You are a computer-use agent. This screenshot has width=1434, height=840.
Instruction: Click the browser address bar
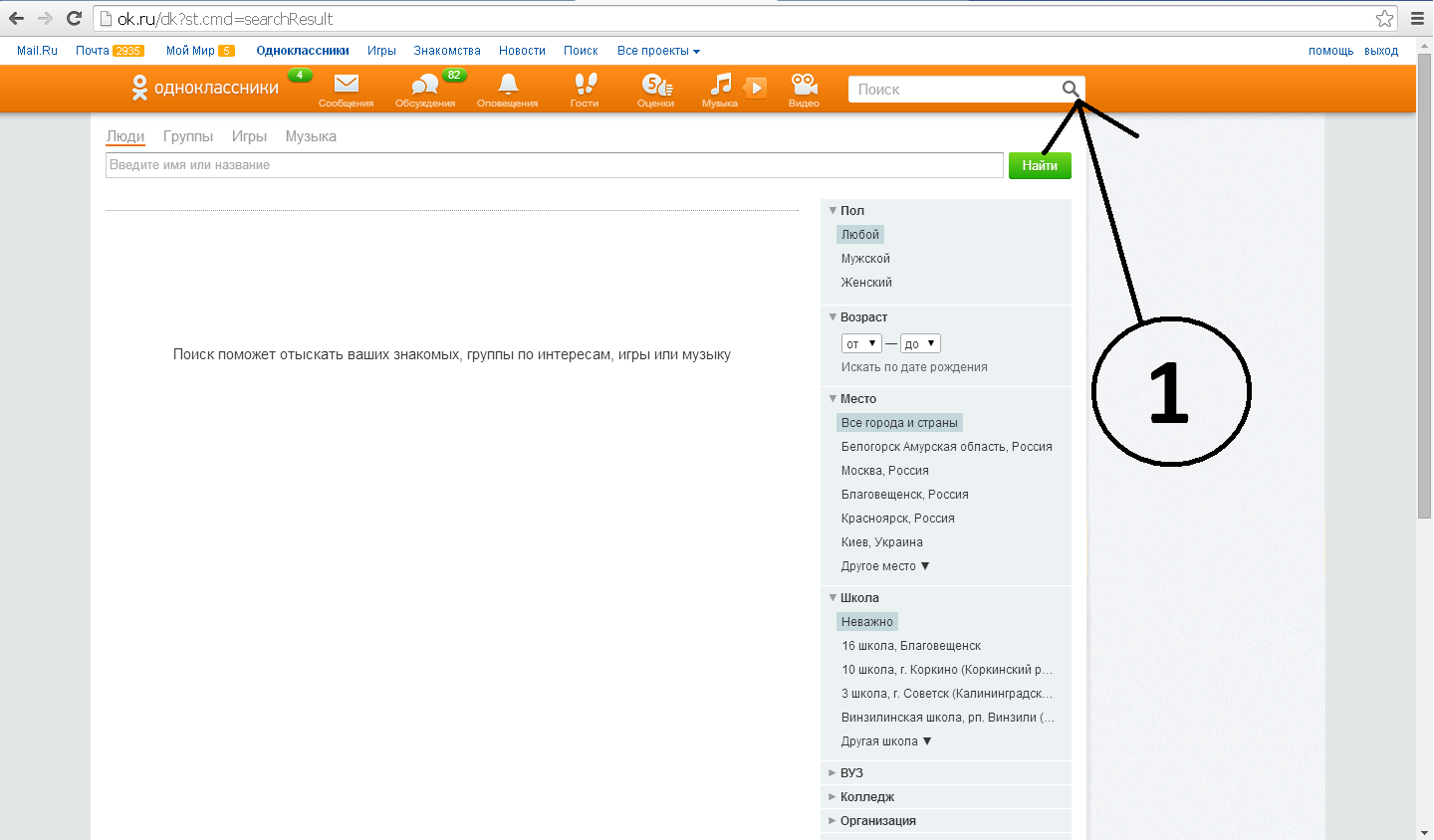pyautogui.click(x=732, y=18)
